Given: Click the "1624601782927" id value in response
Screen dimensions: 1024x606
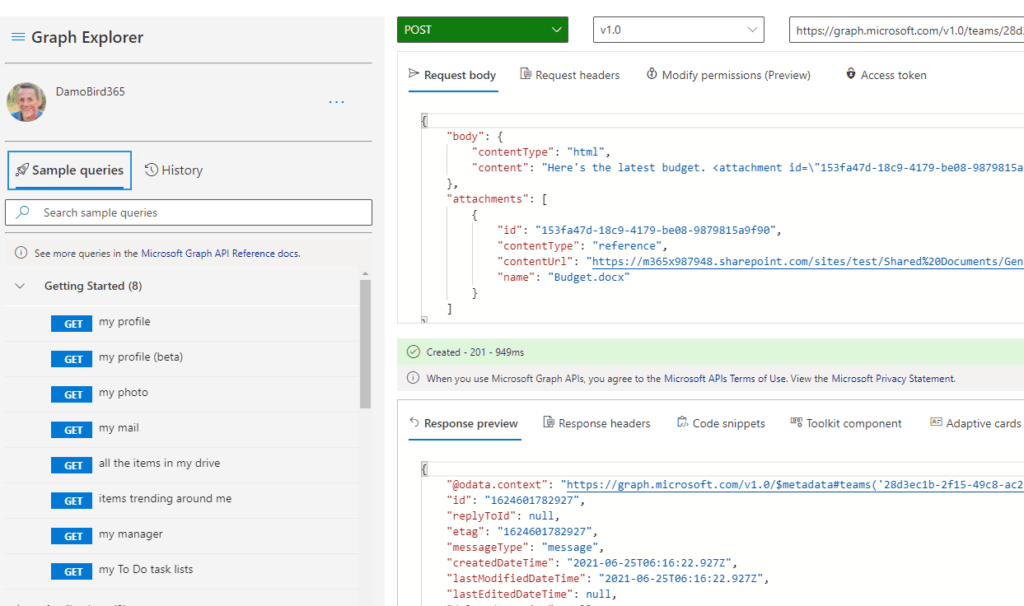Looking at the screenshot, I should [534, 500].
